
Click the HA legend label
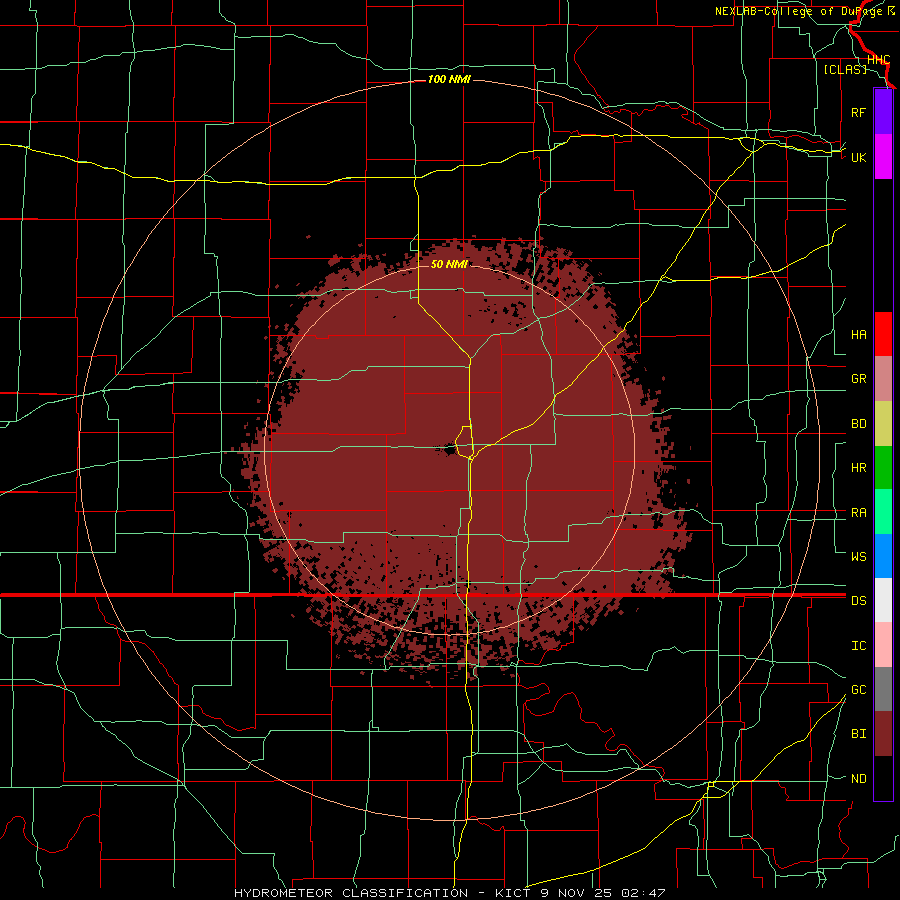[x=858, y=334]
